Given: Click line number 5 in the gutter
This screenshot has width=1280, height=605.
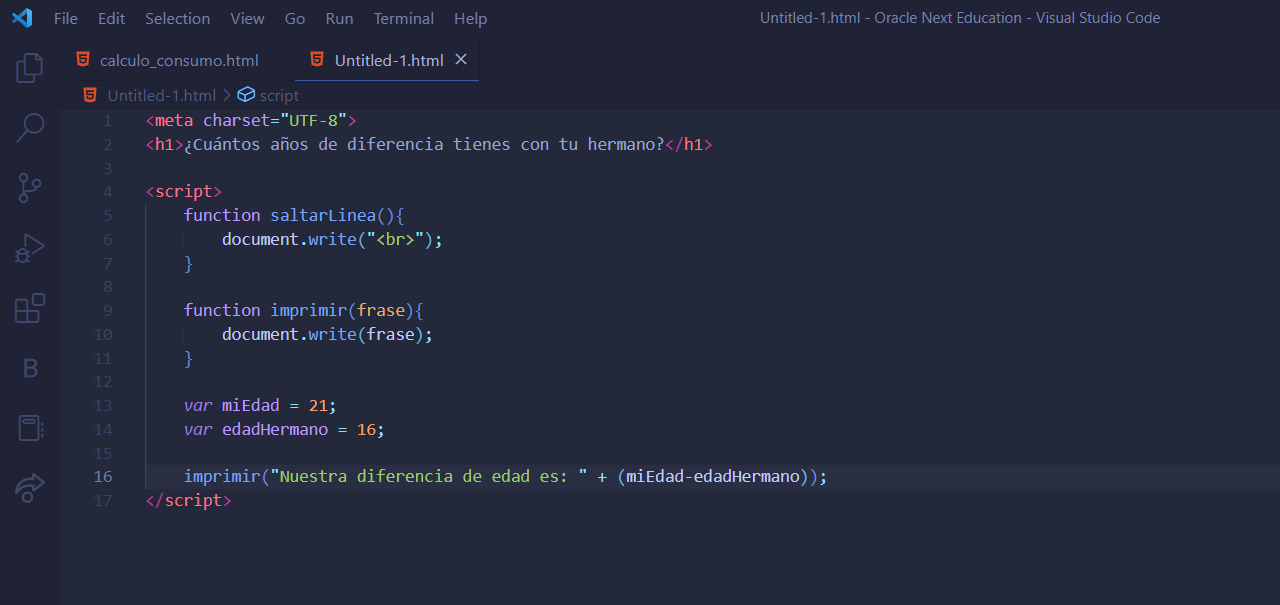Looking at the screenshot, I should 107,215.
